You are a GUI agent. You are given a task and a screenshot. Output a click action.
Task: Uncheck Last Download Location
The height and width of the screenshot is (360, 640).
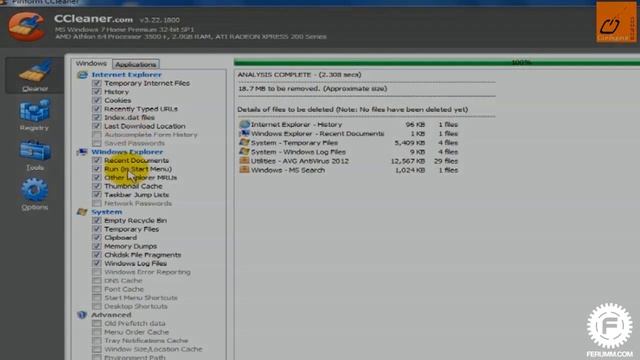[x=97, y=126]
